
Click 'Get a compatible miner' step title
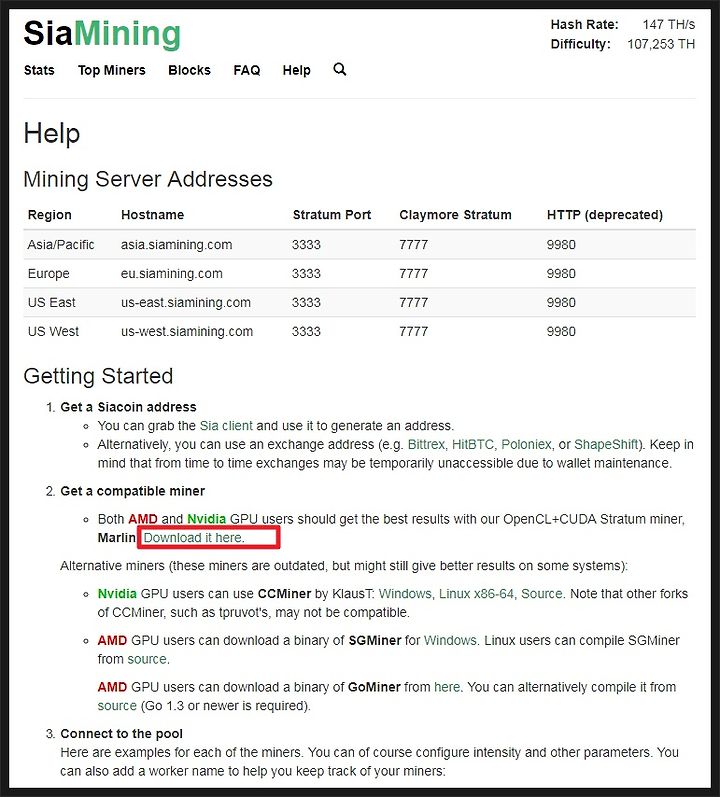coord(133,491)
